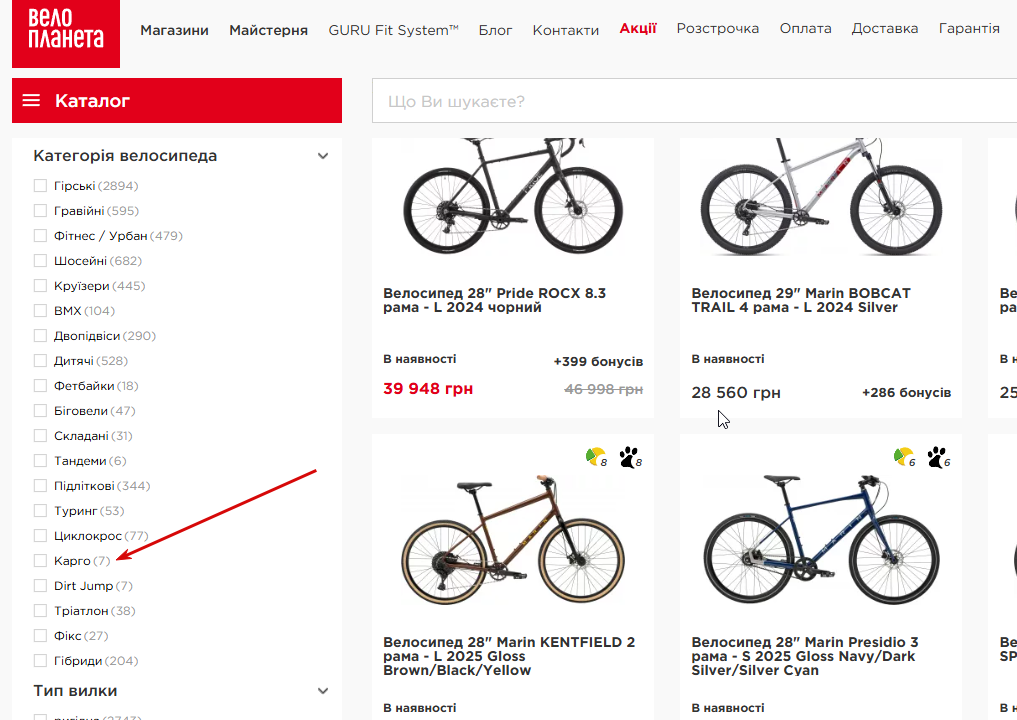Go to the Акції menu item
Viewport: 1017px width, 720px height.
pyautogui.click(x=638, y=28)
